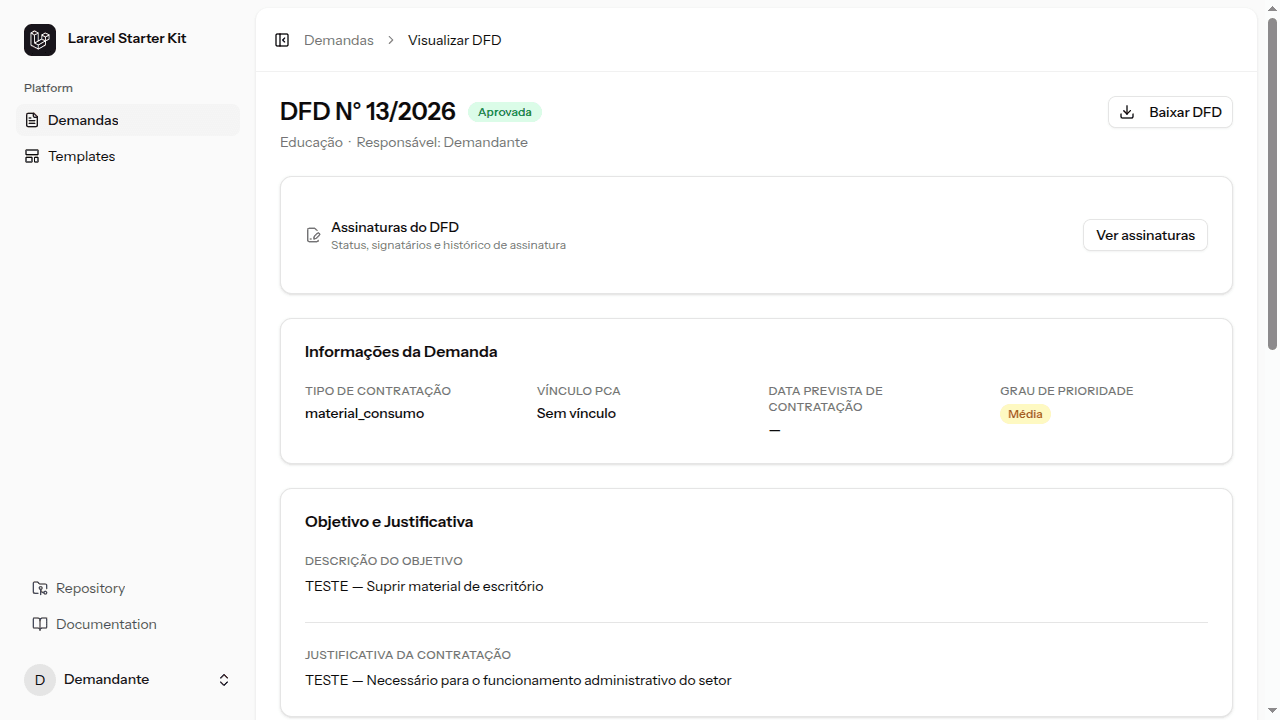Image resolution: width=1280 pixels, height=720 pixels.
Task: Download the DFD with Baixar DFD
Action: click(1170, 112)
